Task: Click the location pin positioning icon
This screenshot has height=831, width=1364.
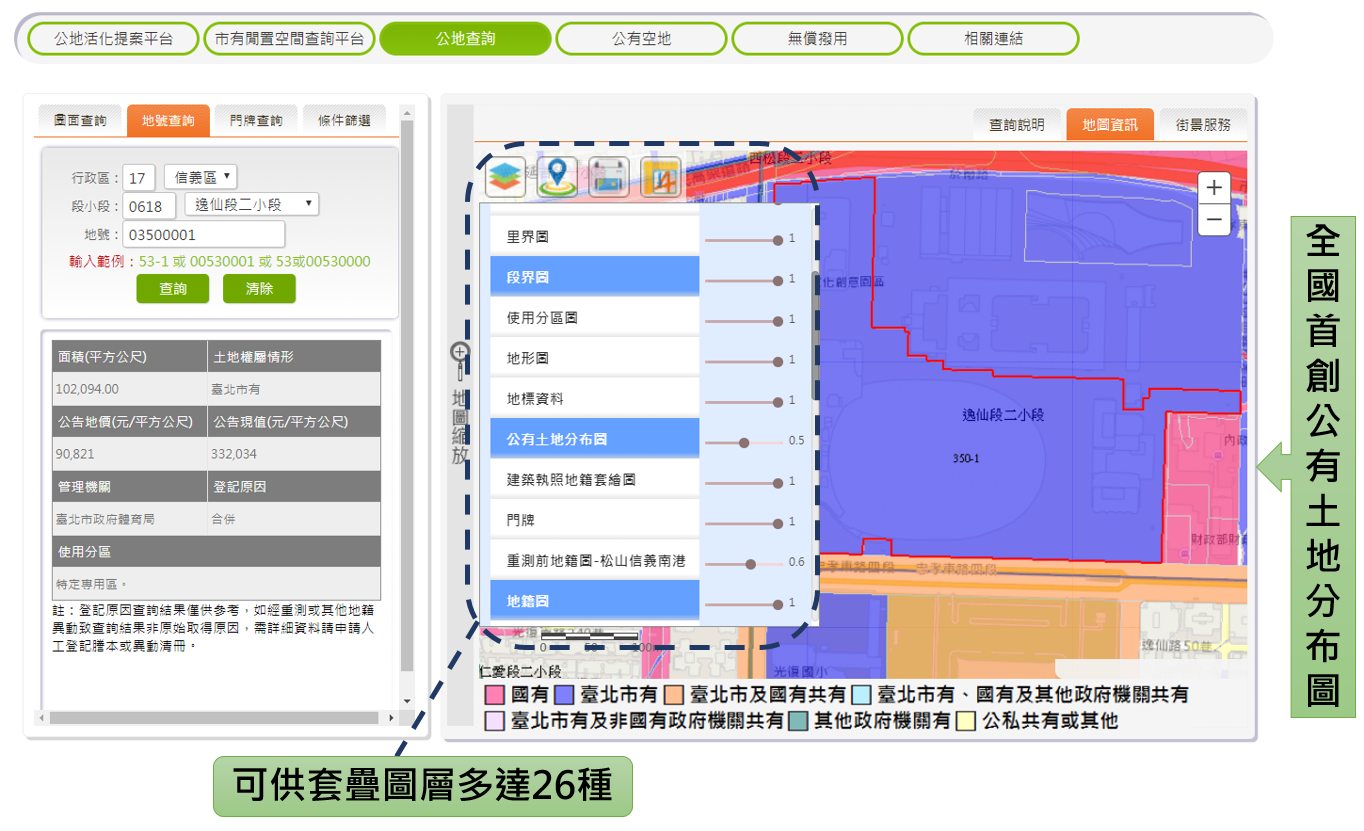Action: (x=557, y=177)
